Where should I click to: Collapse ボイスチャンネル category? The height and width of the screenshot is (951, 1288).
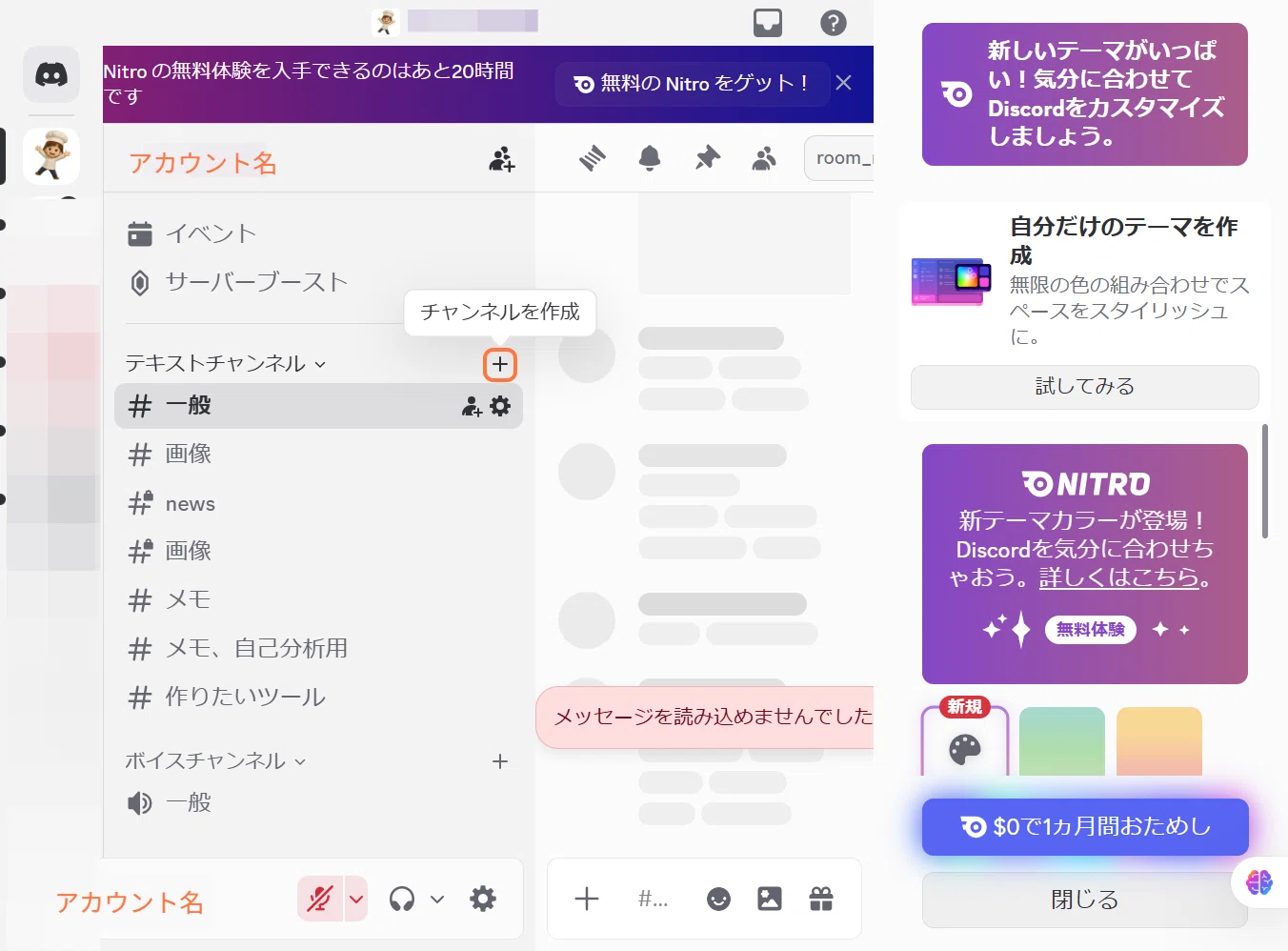point(215,761)
